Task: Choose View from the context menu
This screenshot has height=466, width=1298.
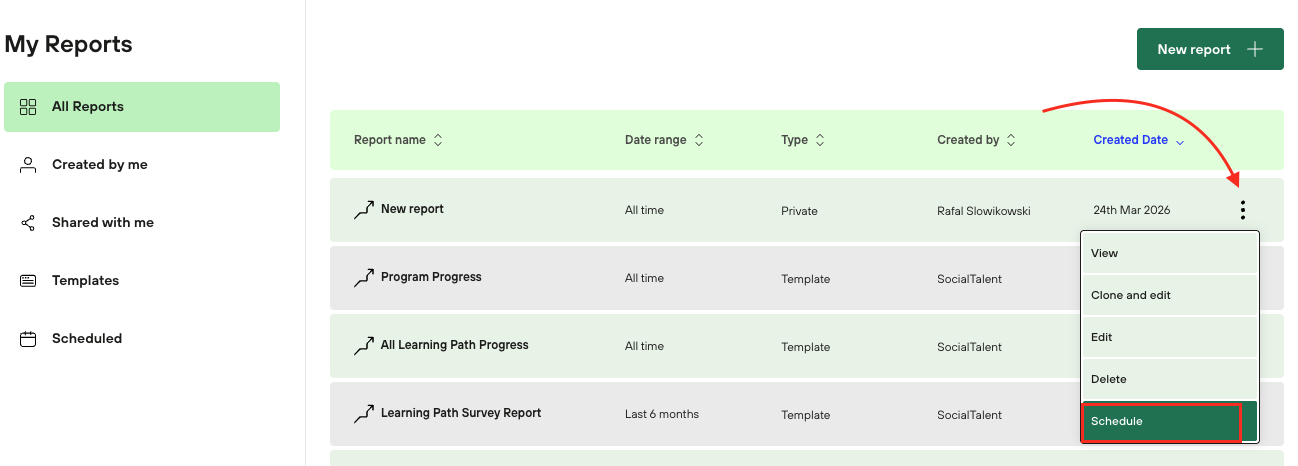Action: click(x=1105, y=254)
